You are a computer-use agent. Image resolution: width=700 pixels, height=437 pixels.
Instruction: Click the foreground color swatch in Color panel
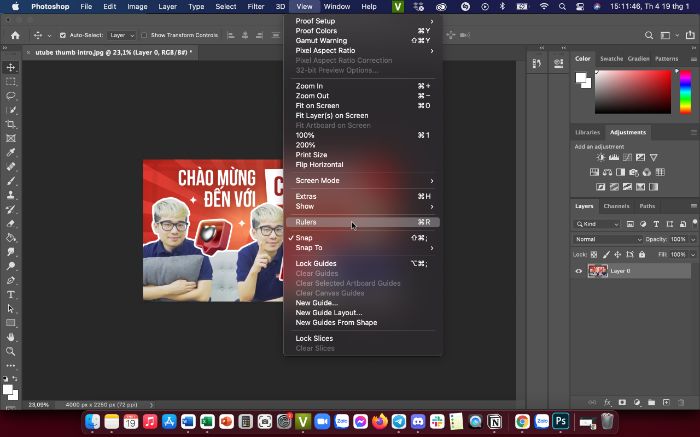(580, 78)
